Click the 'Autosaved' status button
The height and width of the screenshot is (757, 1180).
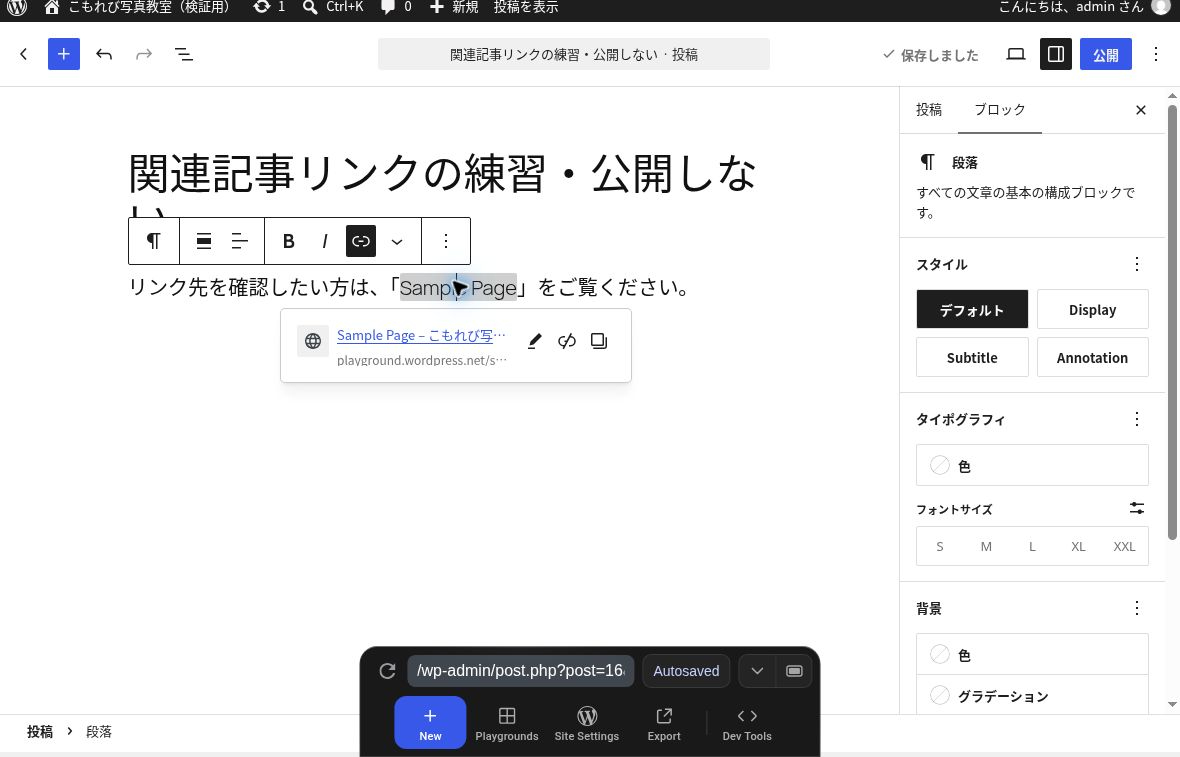pos(686,671)
